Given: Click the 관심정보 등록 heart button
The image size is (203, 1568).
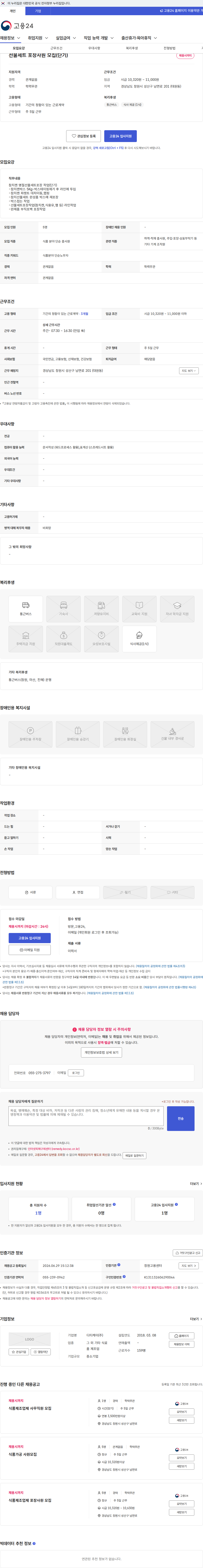Looking at the screenshot, I should pos(84,136).
